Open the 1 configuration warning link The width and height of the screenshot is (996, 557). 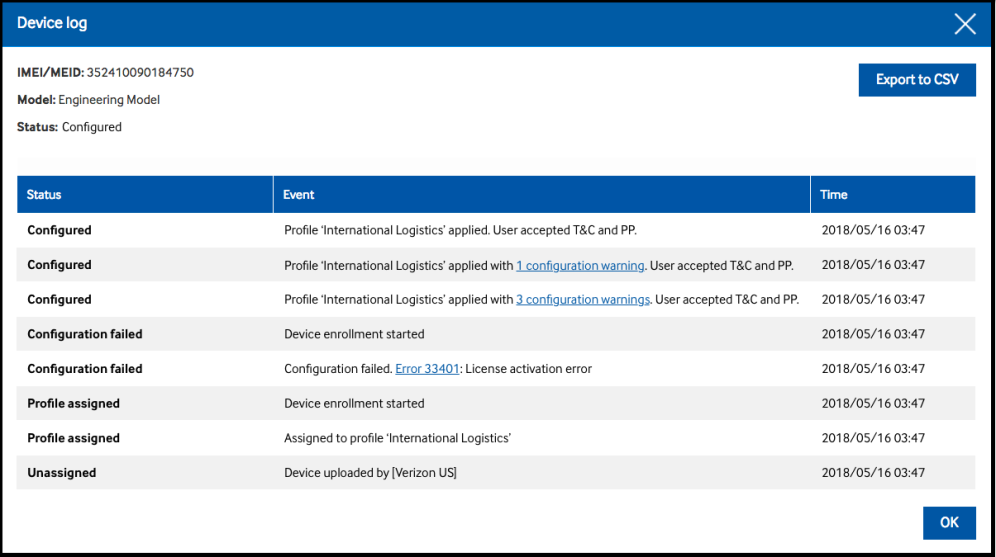coord(580,265)
